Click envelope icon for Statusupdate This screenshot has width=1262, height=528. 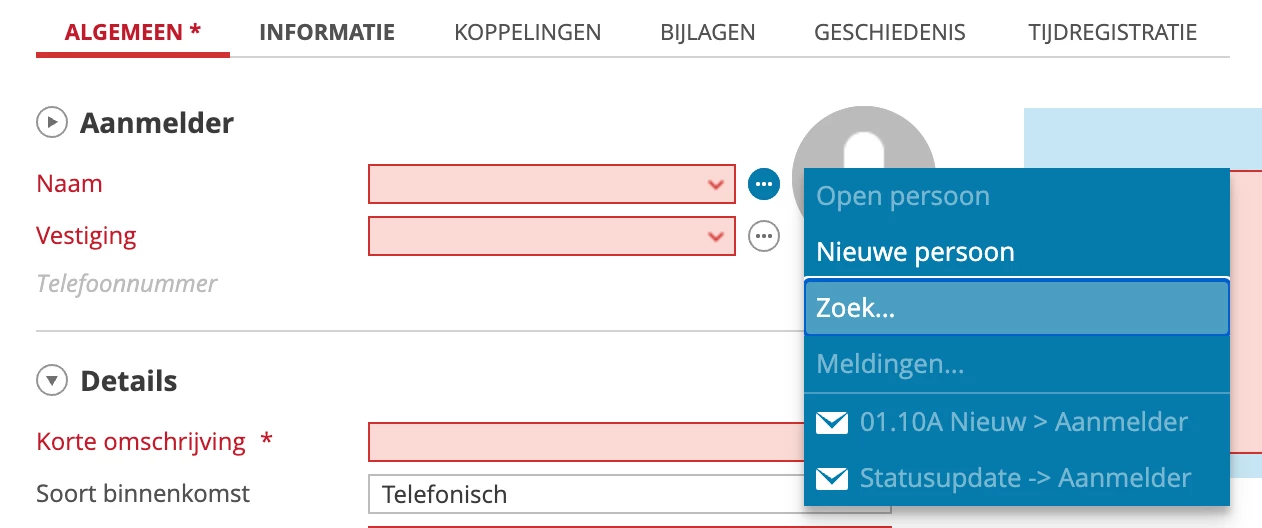pos(831,479)
